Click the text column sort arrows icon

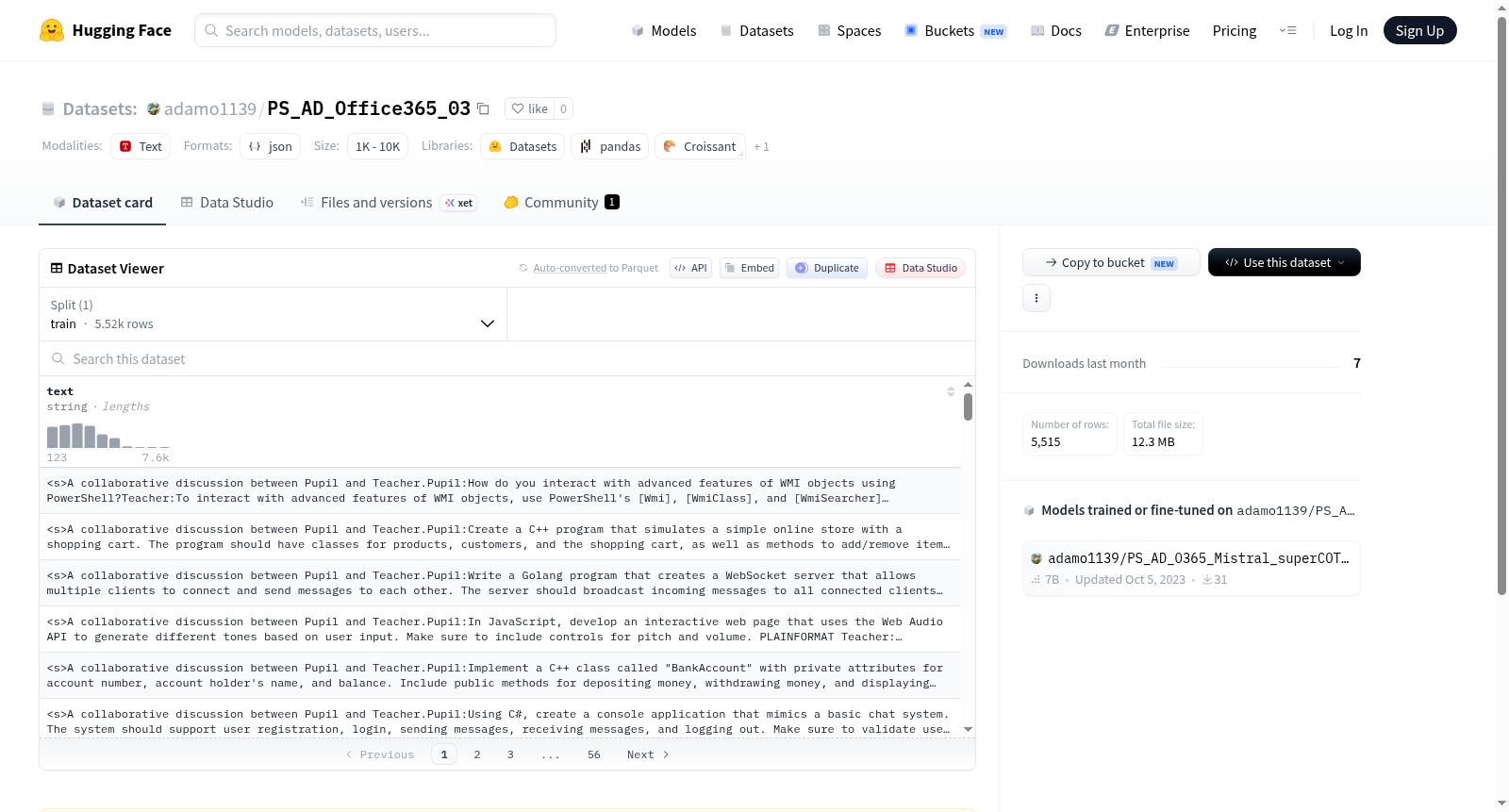(951, 391)
